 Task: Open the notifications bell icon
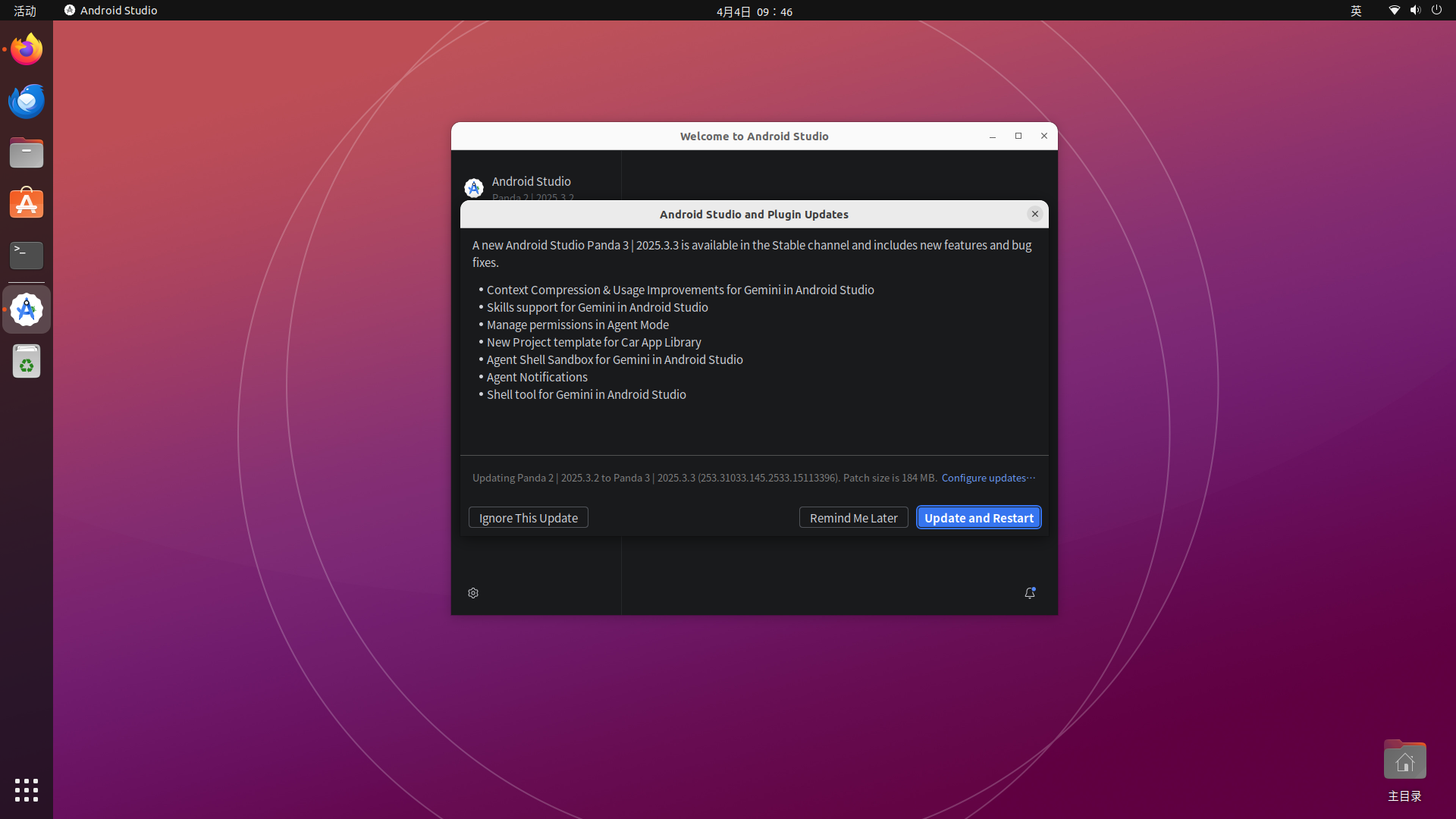pos(1029,593)
